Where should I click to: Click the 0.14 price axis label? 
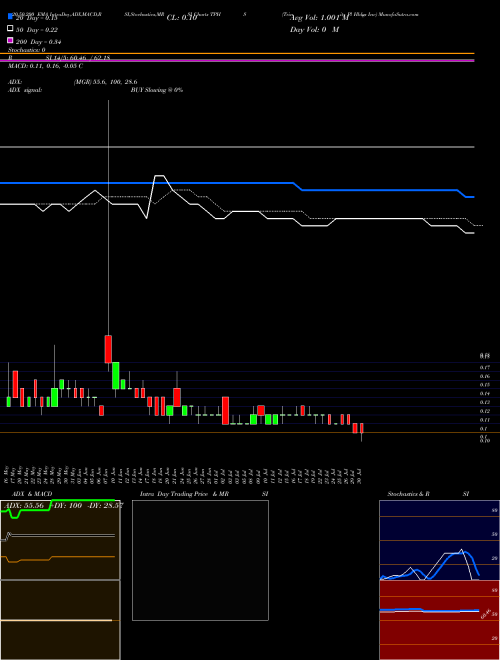(484, 394)
